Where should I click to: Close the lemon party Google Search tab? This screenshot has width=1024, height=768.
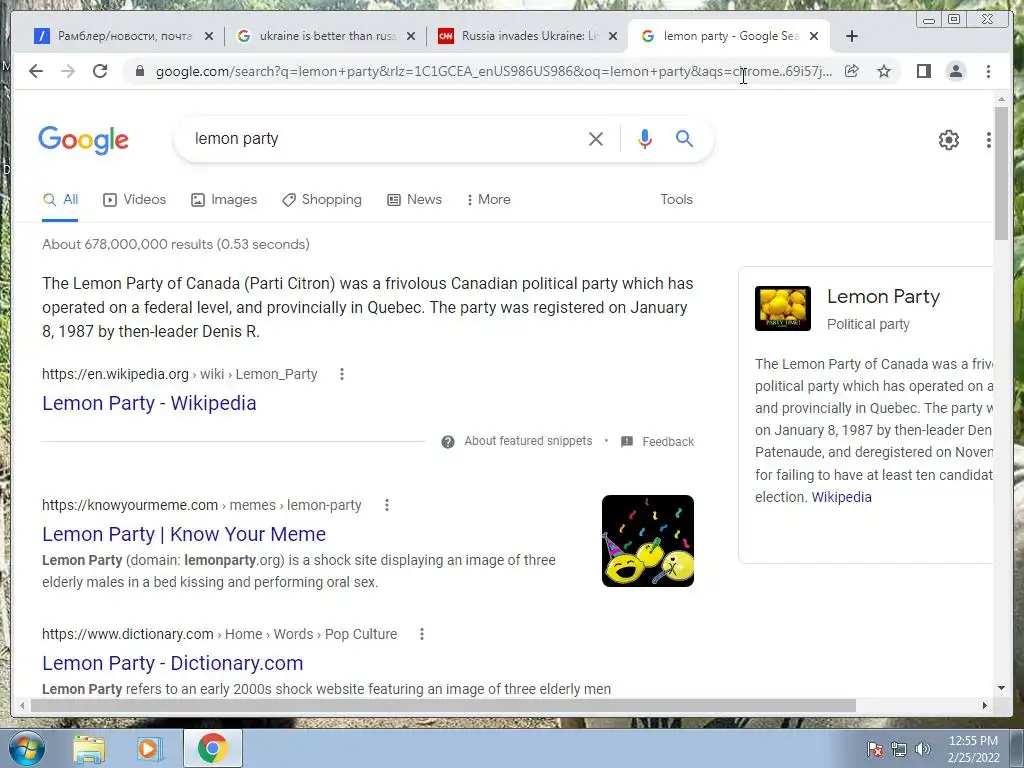pos(814,36)
